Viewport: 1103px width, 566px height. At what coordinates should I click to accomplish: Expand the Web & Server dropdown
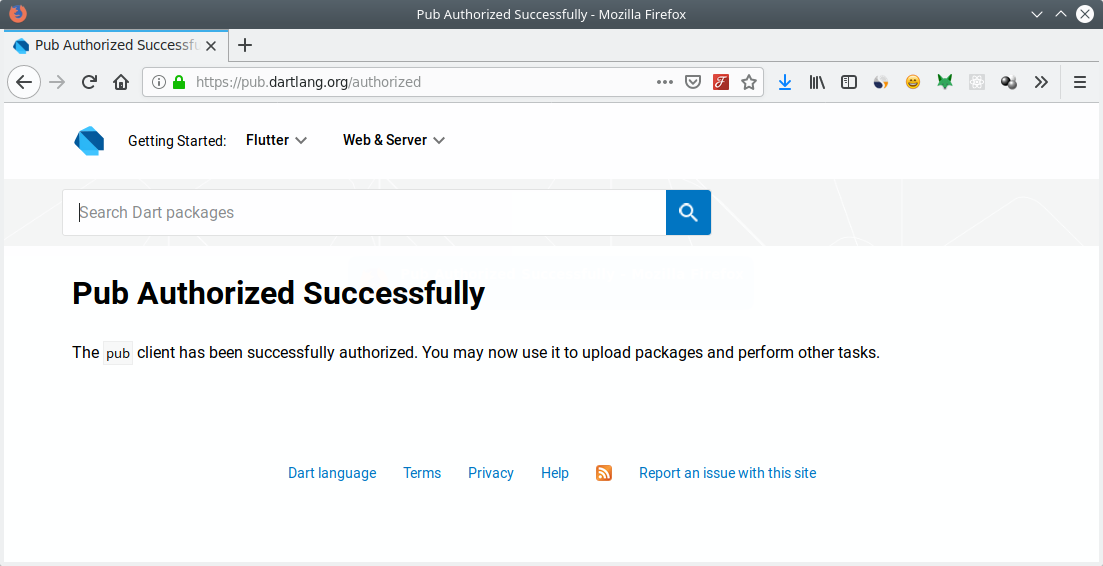point(393,140)
